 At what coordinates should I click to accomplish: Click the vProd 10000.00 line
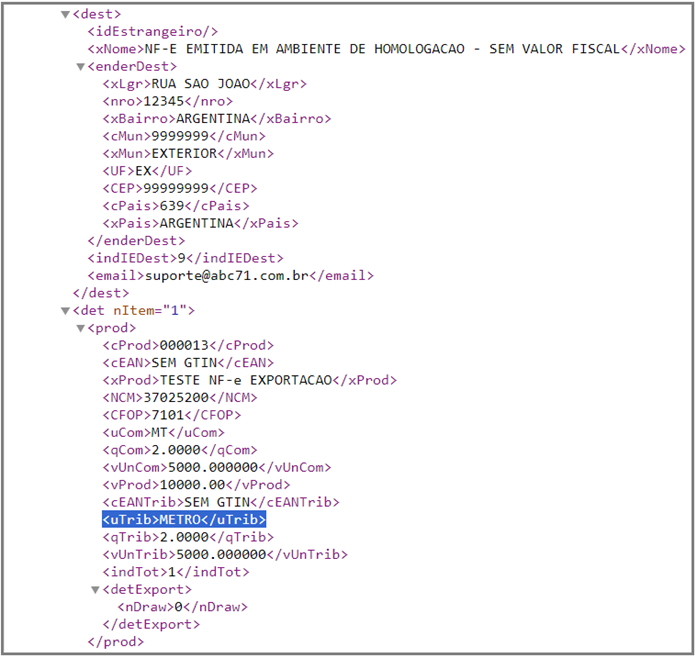pyautogui.click(x=196, y=485)
